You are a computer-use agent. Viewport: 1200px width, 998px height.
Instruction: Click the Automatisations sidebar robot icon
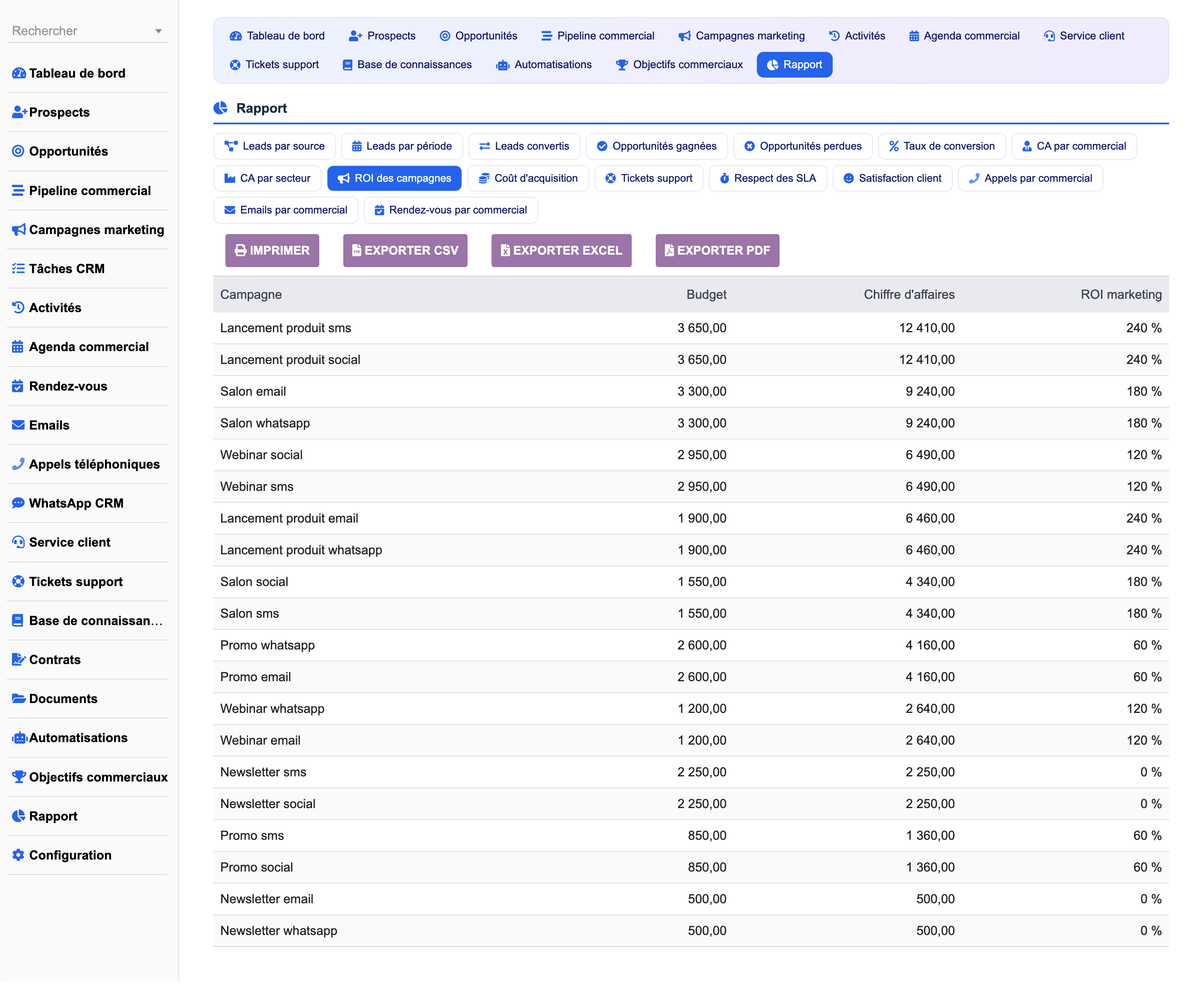[x=19, y=738]
